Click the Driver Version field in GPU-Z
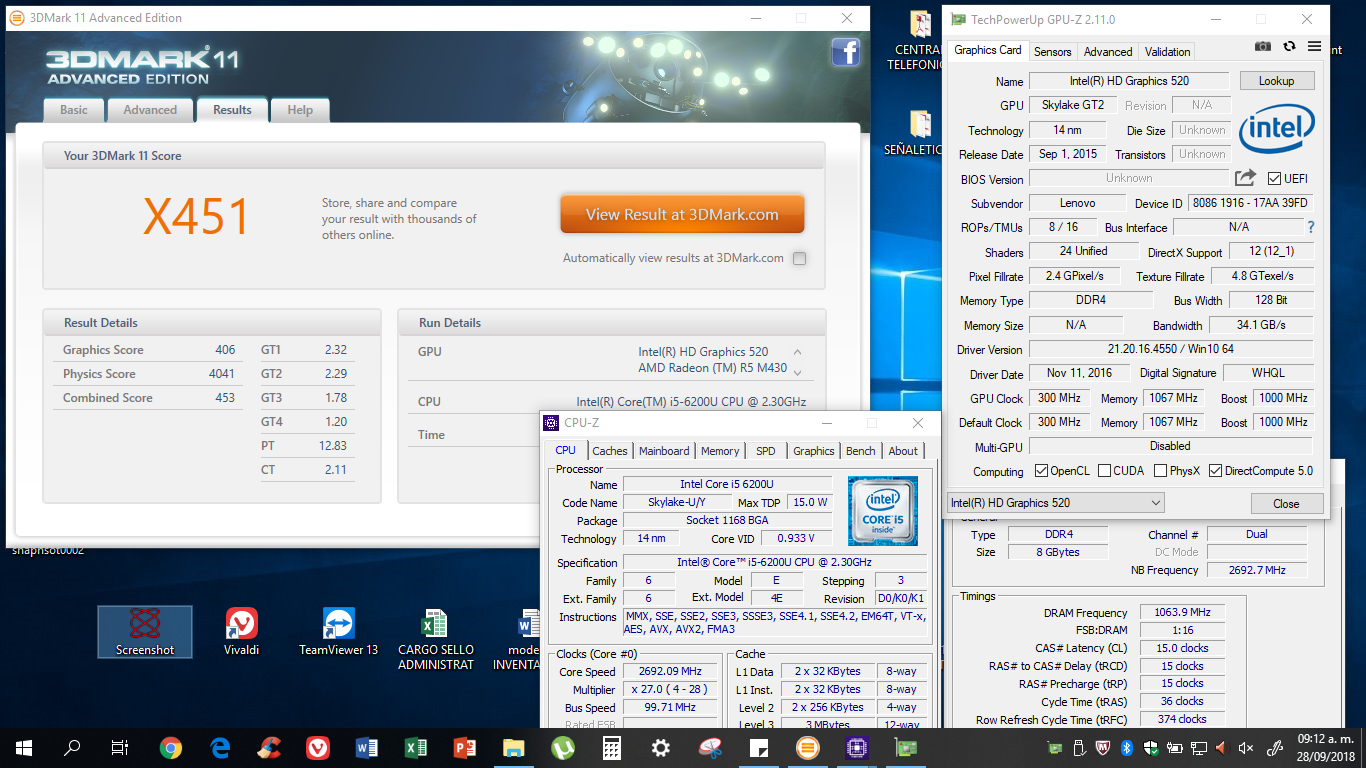Image resolution: width=1366 pixels, height=768 pixels. (x=1171, y=349)
